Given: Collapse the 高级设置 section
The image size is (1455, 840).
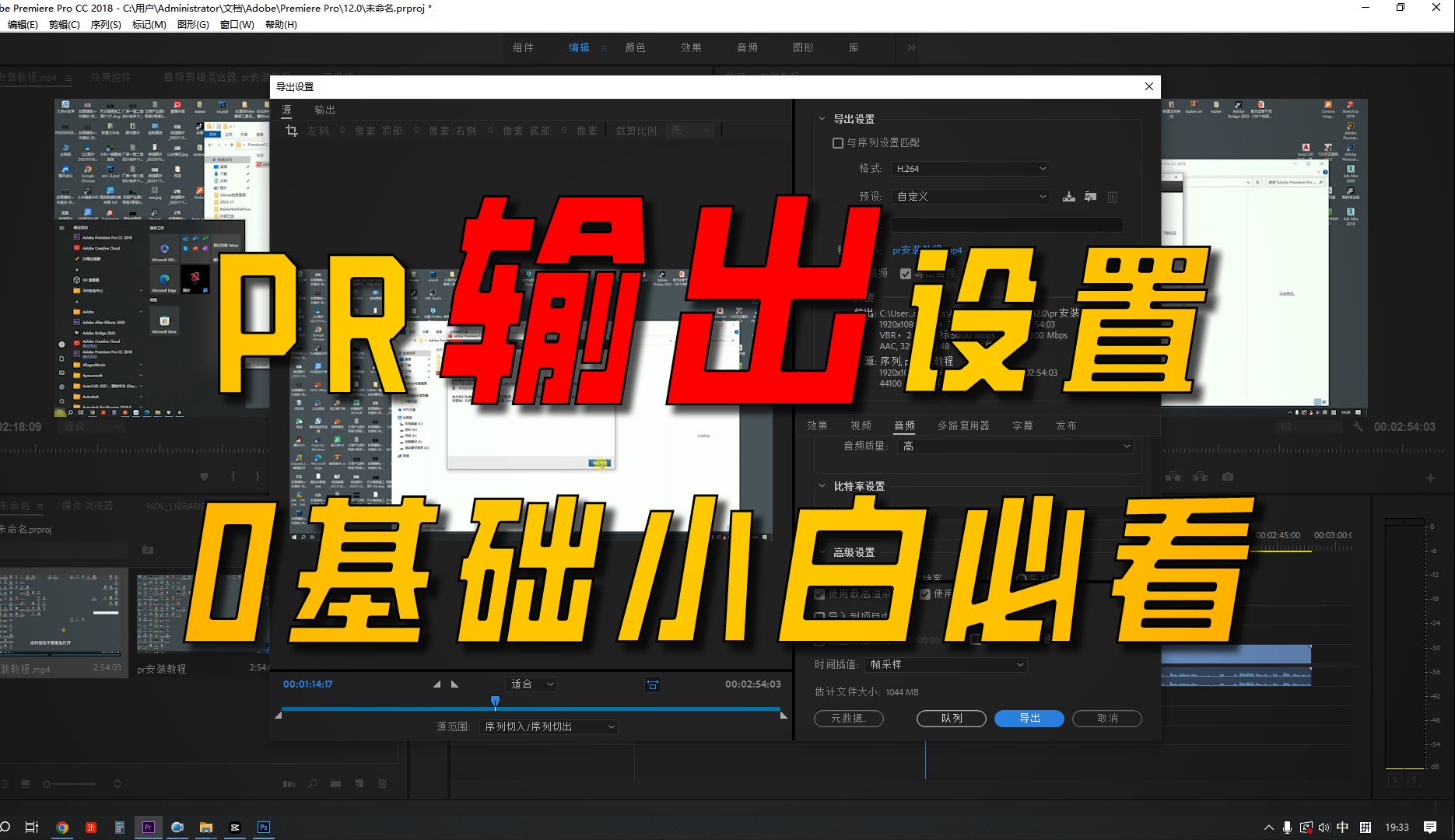Looking at the screenshot, I should (x=822, y=552).
